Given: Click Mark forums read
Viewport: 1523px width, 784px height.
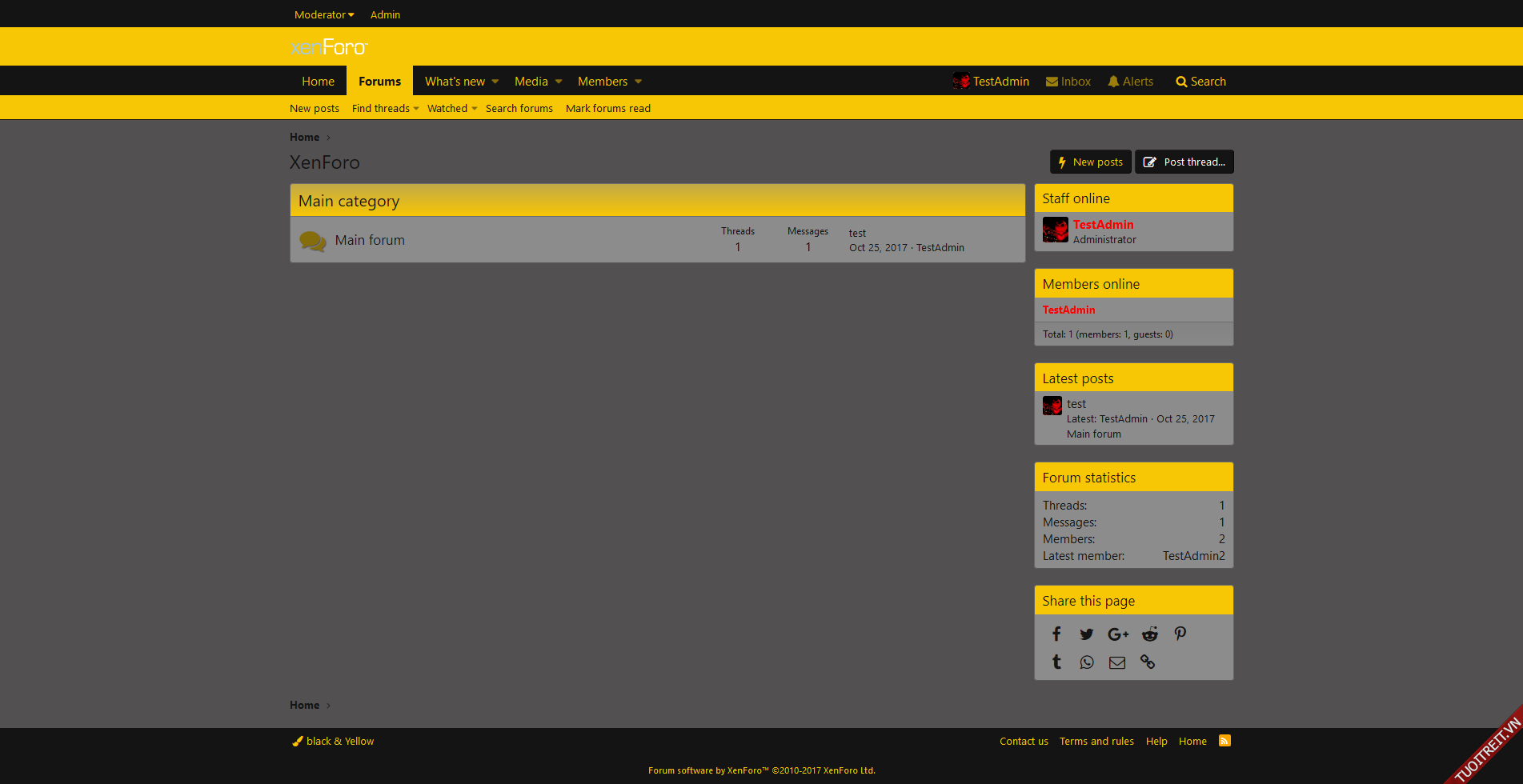Looking at the screenshot, I should point(608,109).
